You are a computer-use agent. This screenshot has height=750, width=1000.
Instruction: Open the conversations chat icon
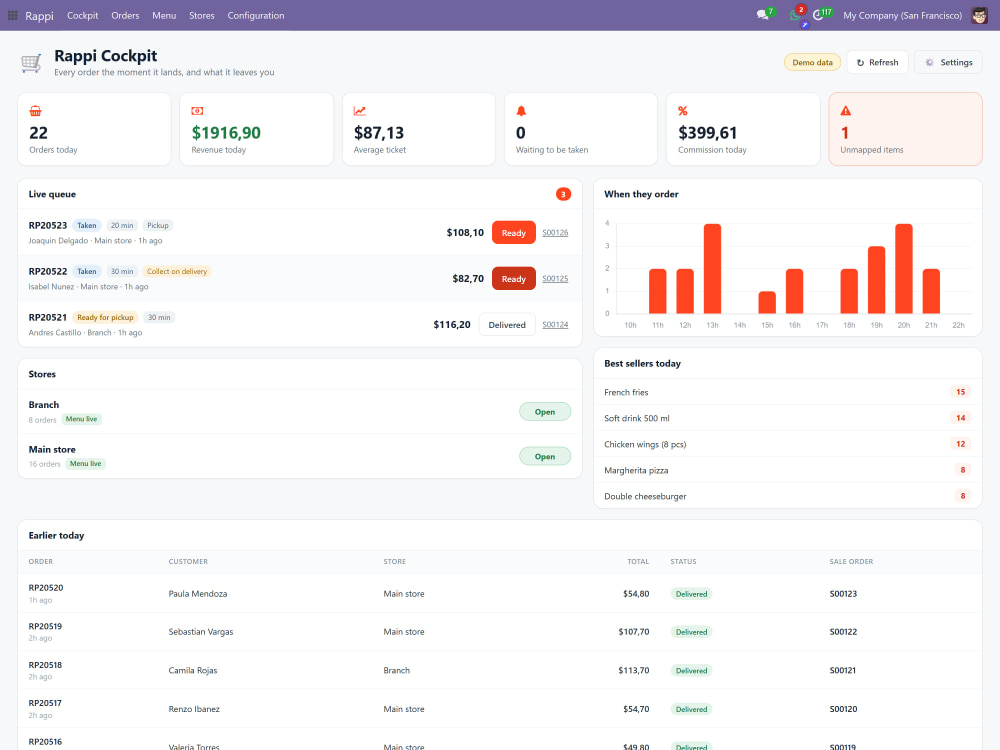[x=763, y=15]
